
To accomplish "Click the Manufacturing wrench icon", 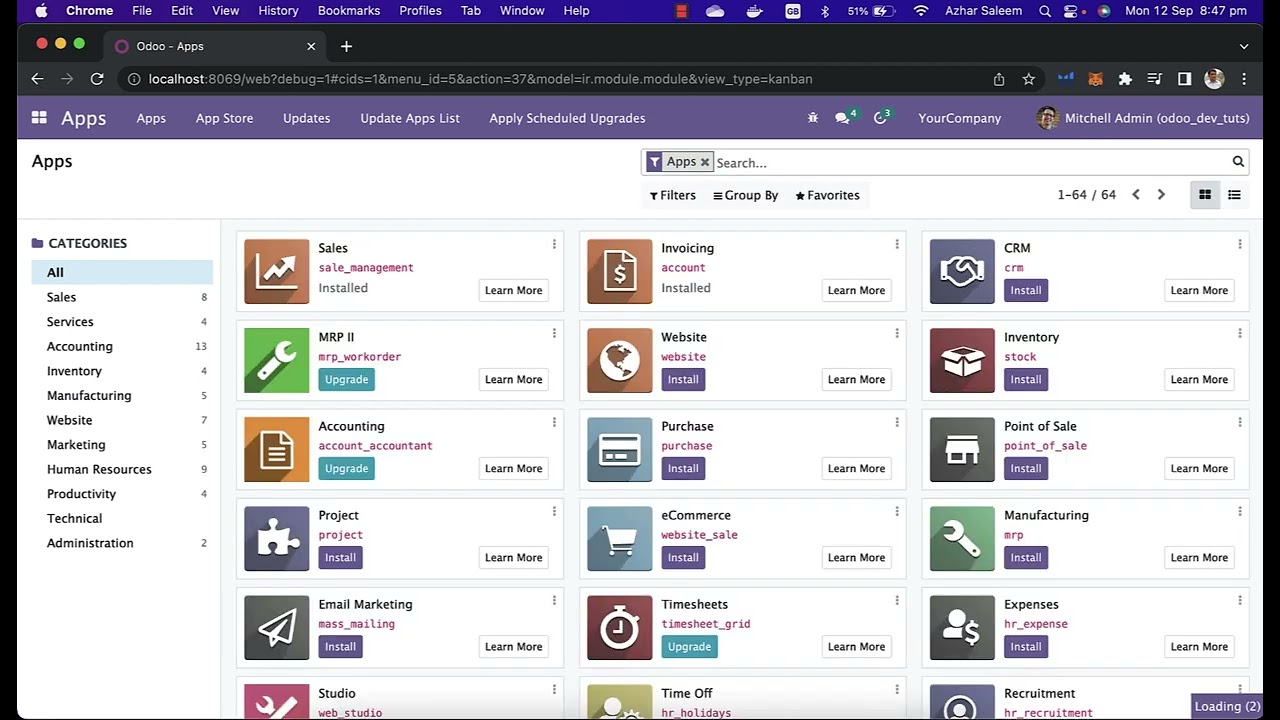I will click(x=962, y=539).
